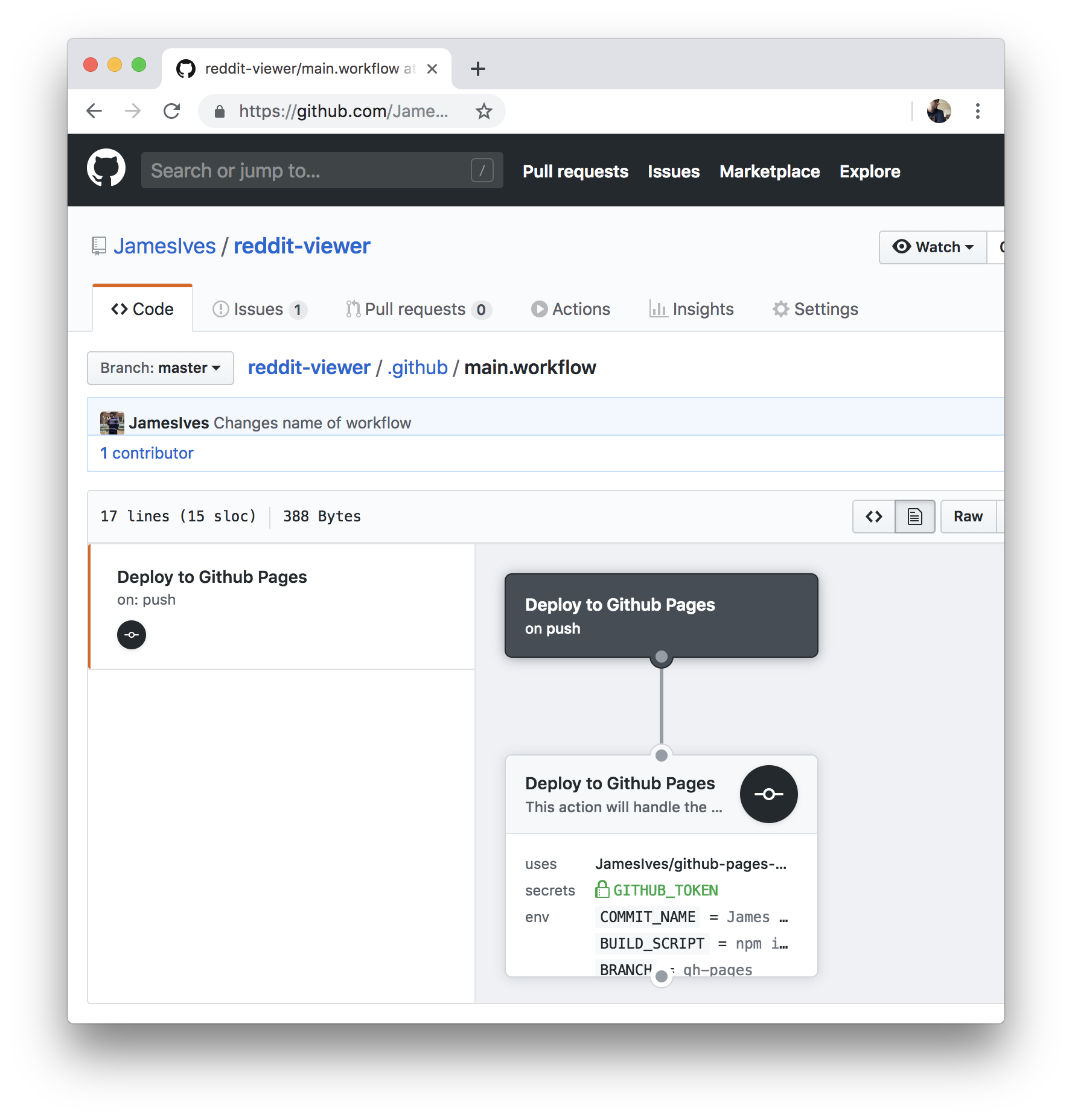Click reddit-viewer in the file breadcrumb
1072x1120 pixels.
[309, 367]
